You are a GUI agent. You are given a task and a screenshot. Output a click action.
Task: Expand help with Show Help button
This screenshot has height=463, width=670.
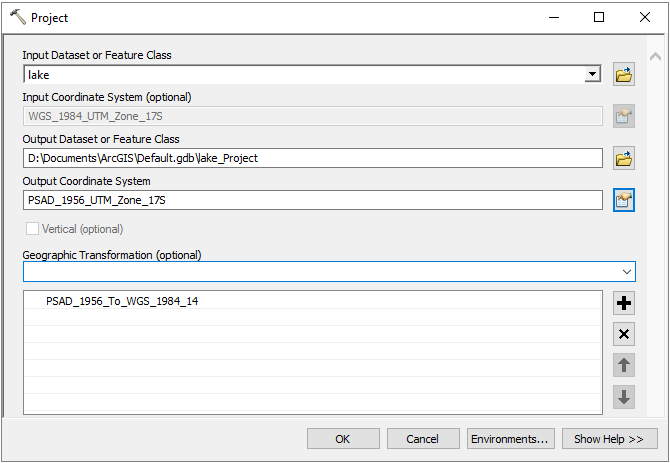(609, 438)
